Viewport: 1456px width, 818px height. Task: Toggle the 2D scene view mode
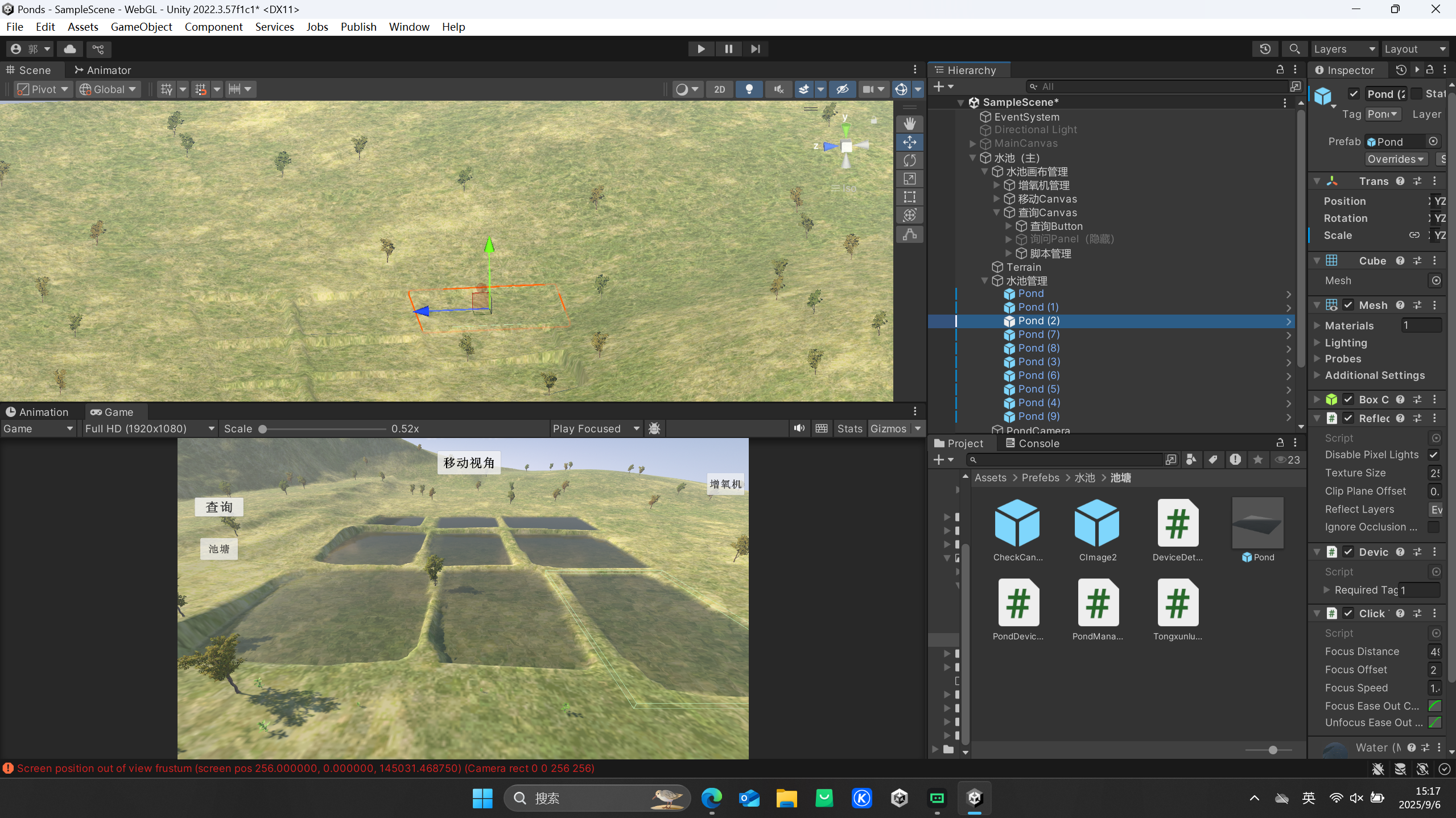point(719,89)
